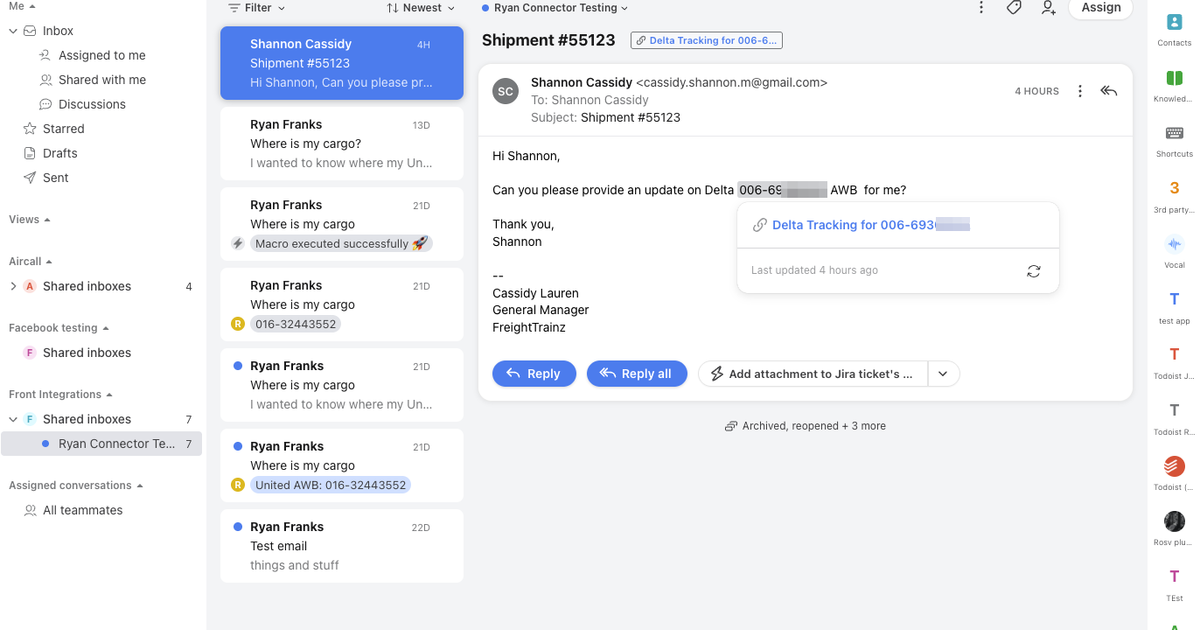
Task: Open the Newest sort dropdown
Action: coord(419,7)
